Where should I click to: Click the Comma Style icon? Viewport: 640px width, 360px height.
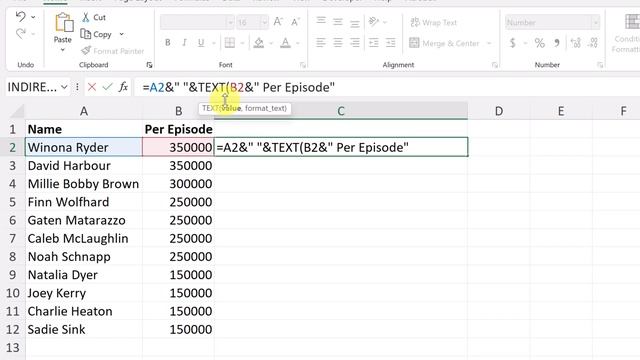point(557,42)
